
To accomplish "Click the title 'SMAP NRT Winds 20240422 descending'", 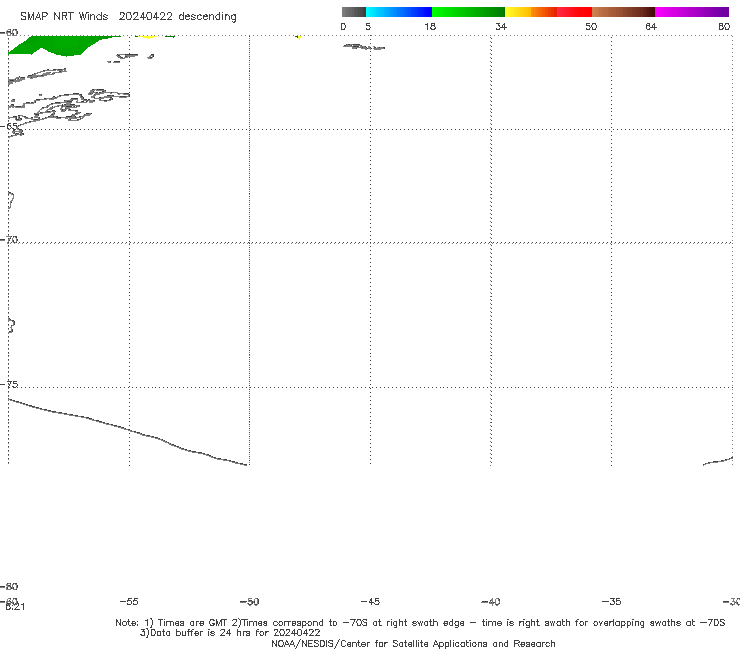I will point(128,17).
